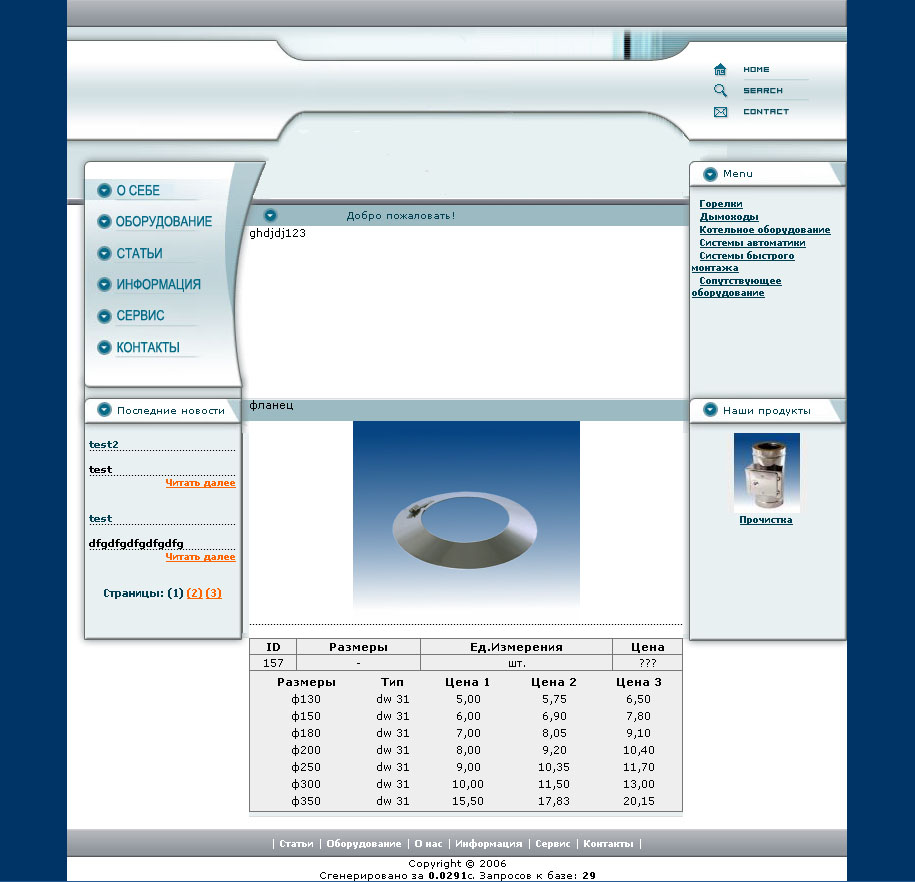The width and height of the screenshot is (915, 882).
Task: Open the Горелки category link
Action: [721, 204]
